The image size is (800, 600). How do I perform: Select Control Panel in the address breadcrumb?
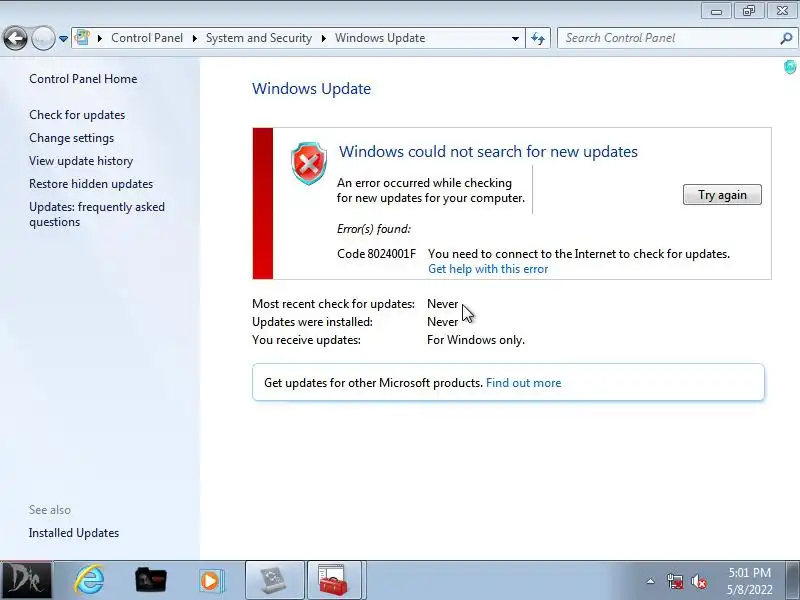(x=147, y=38)
